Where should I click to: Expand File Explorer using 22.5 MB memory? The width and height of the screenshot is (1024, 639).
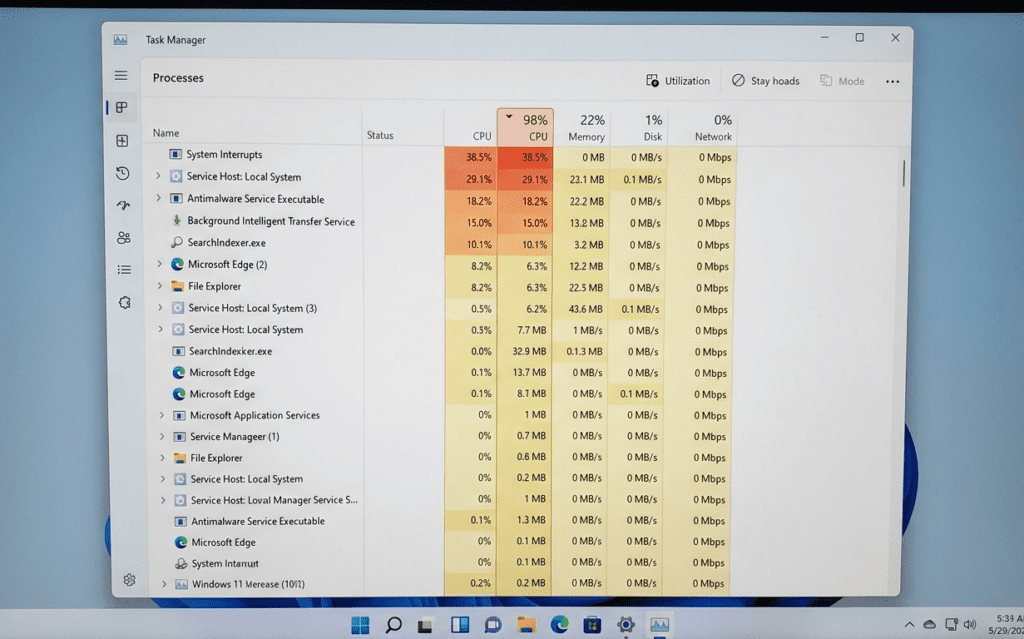159,286
